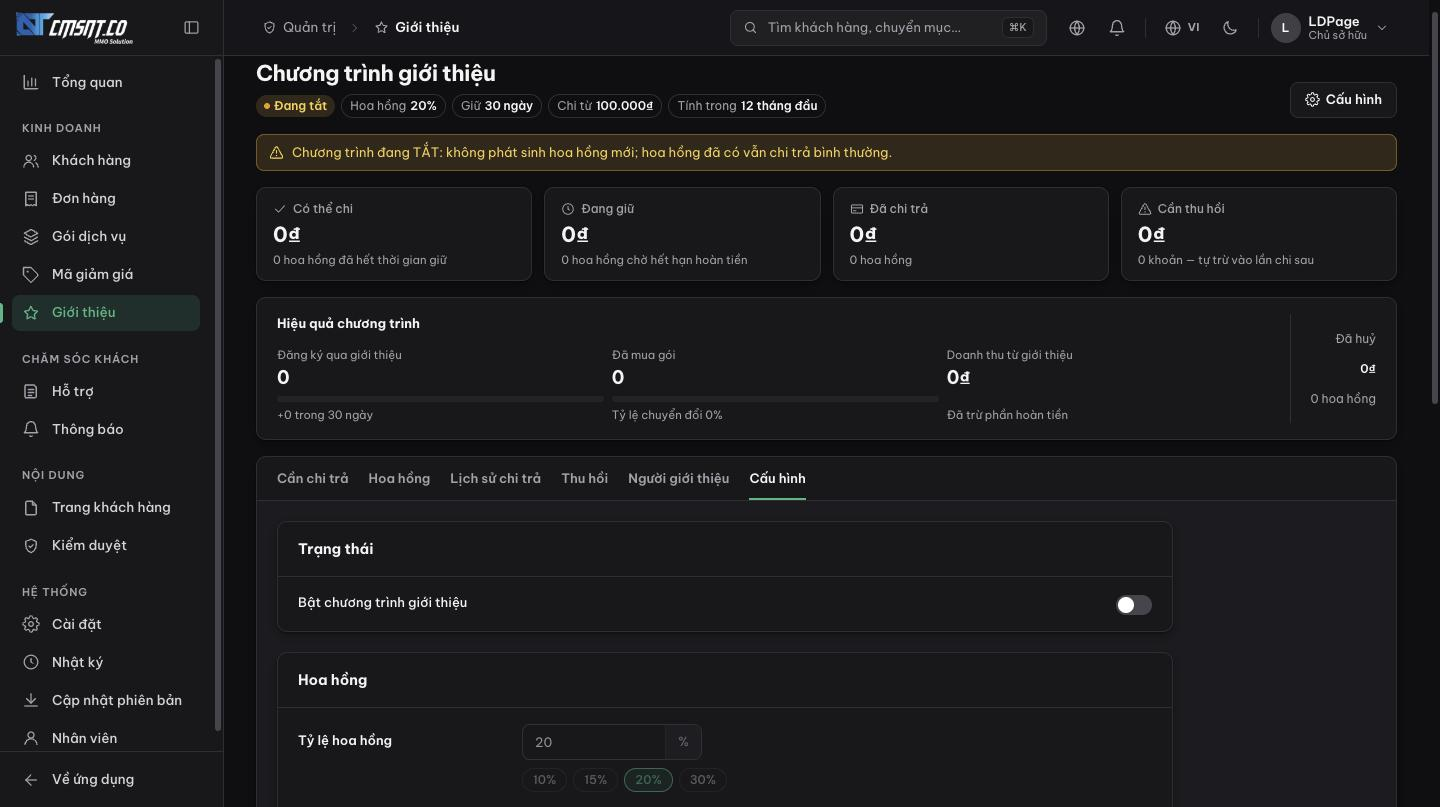Open the VI language selector
Screen dimensions: 1440x807
point(1182,28)
